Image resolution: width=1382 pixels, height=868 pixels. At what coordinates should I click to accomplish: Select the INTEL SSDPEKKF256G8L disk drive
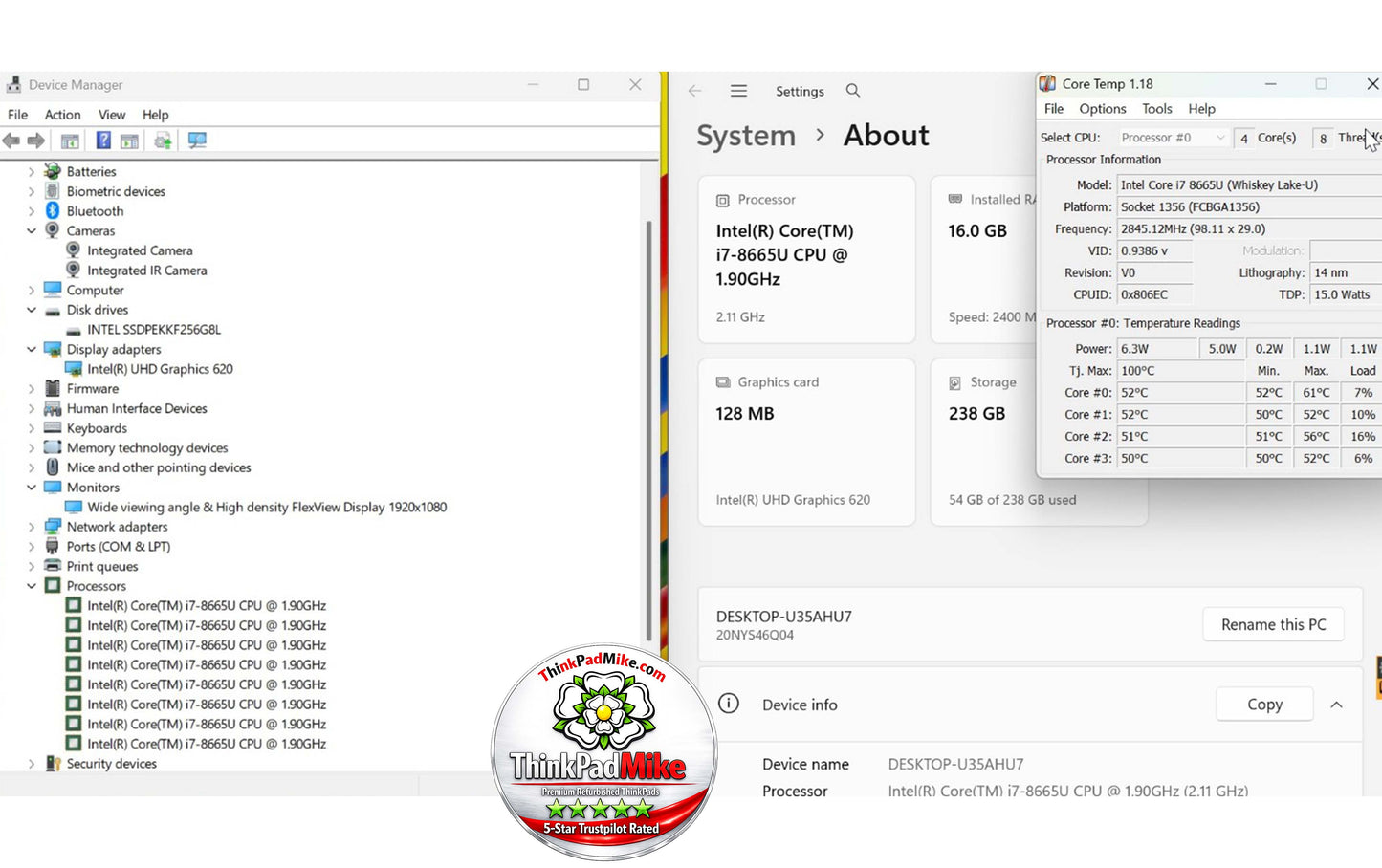154,329
